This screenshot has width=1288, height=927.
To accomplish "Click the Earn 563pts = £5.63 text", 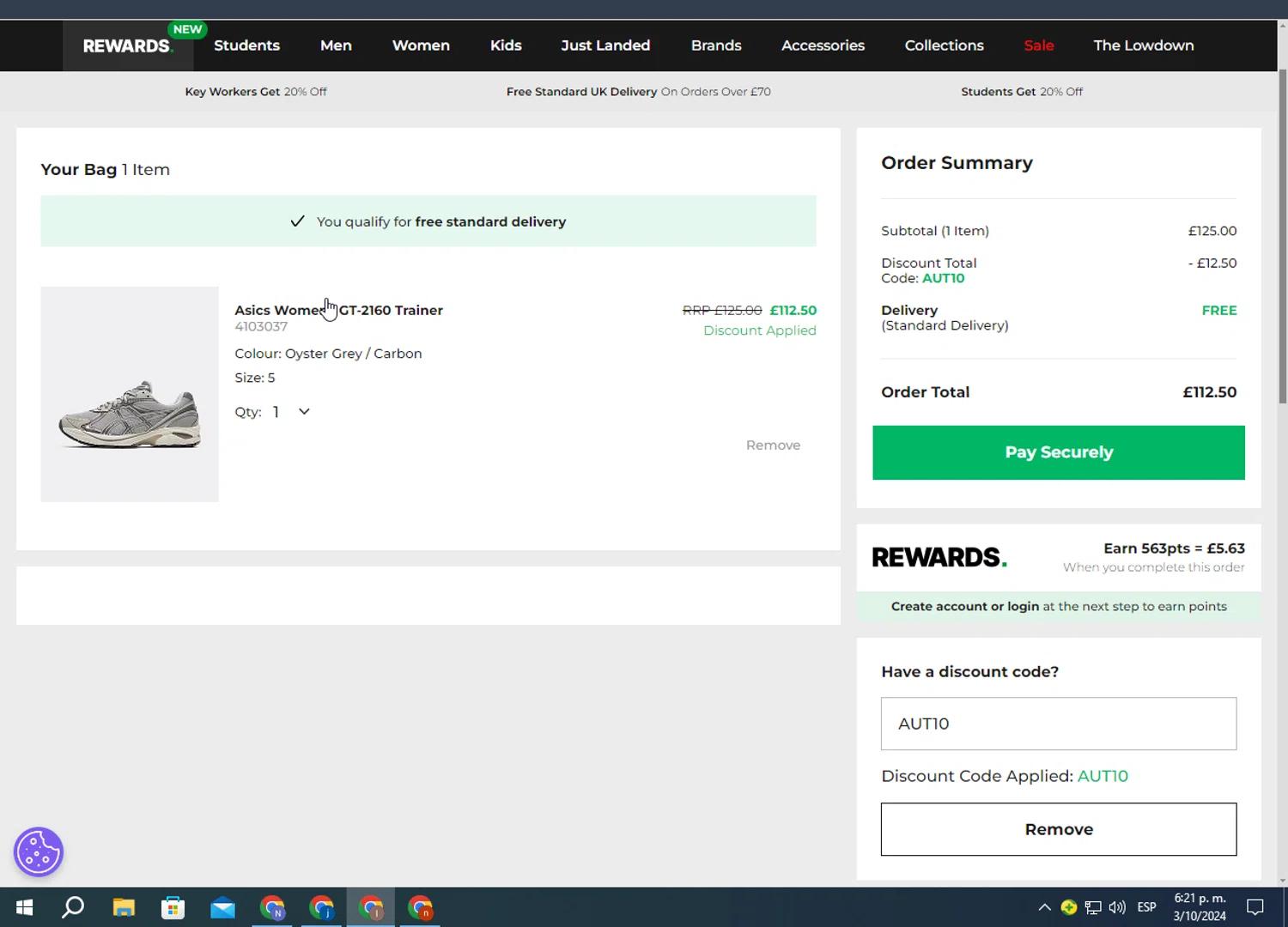I will tap(1174, 548).
